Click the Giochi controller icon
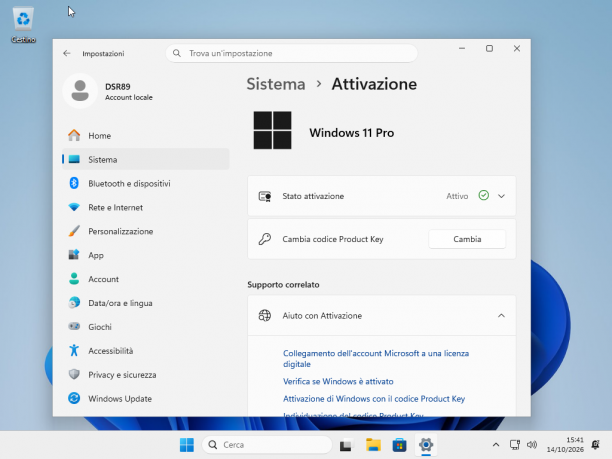Image resolution: width=612 pixels, height=459 pixels. point(74,326)
